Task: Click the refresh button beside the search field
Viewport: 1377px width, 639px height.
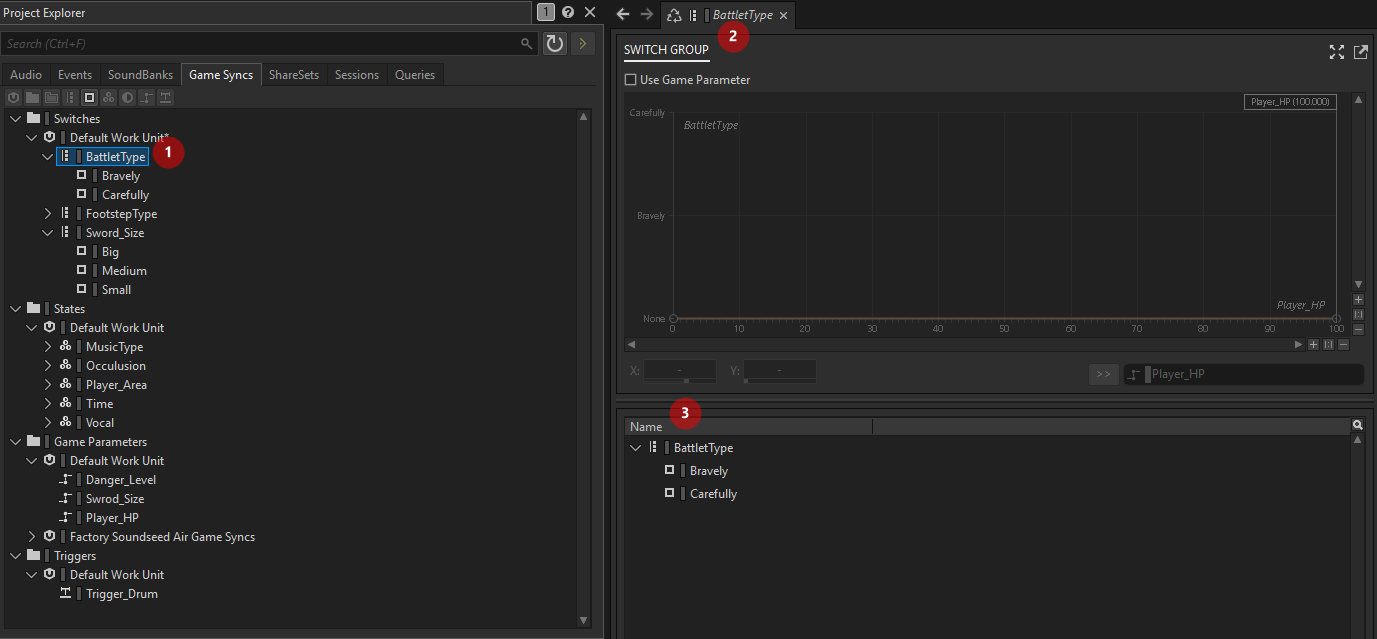Action: click(x=554, y=43)
